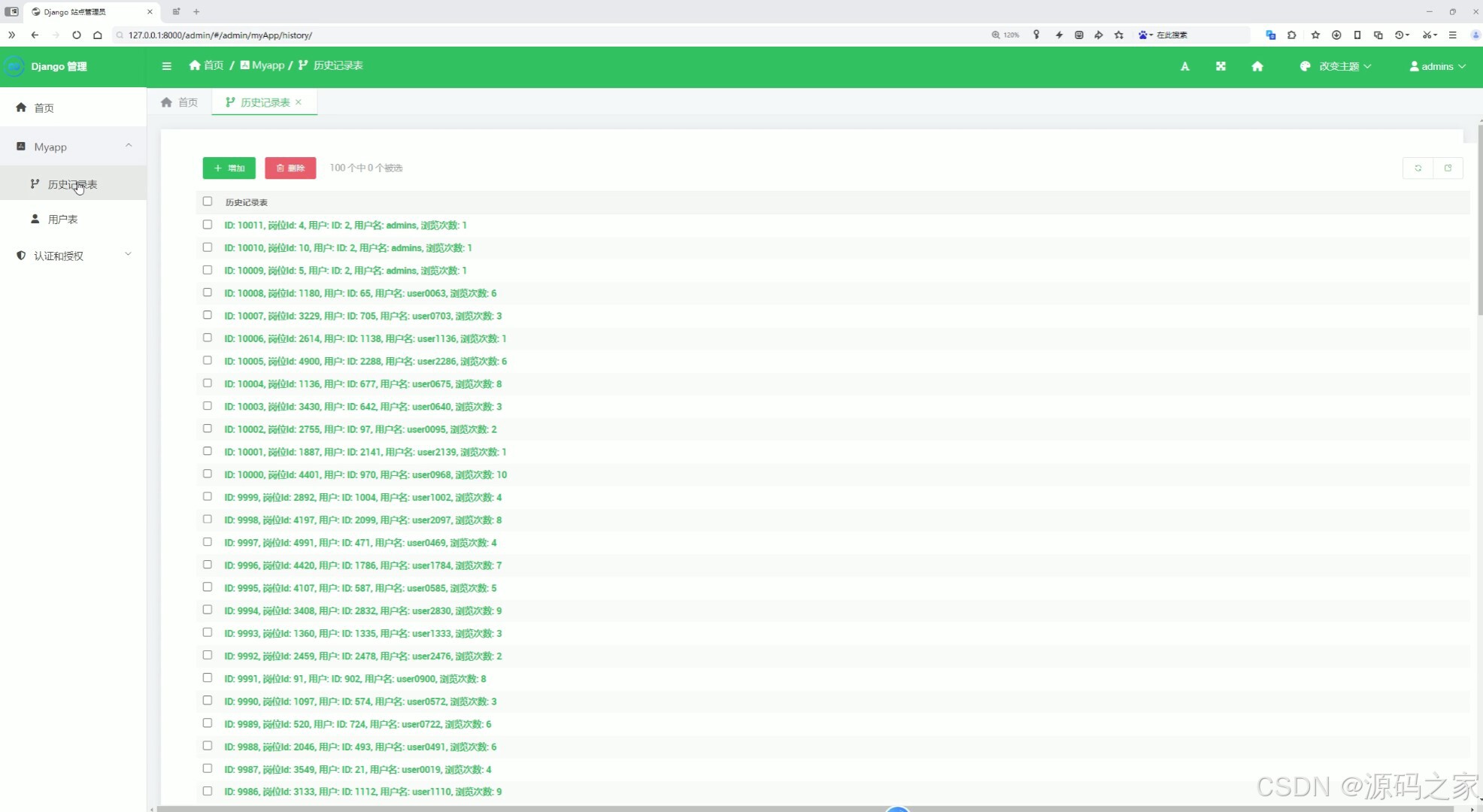Check the box for record ID 10000
The width and height of the screenshot is (1483, 812).
pos(208,474)
